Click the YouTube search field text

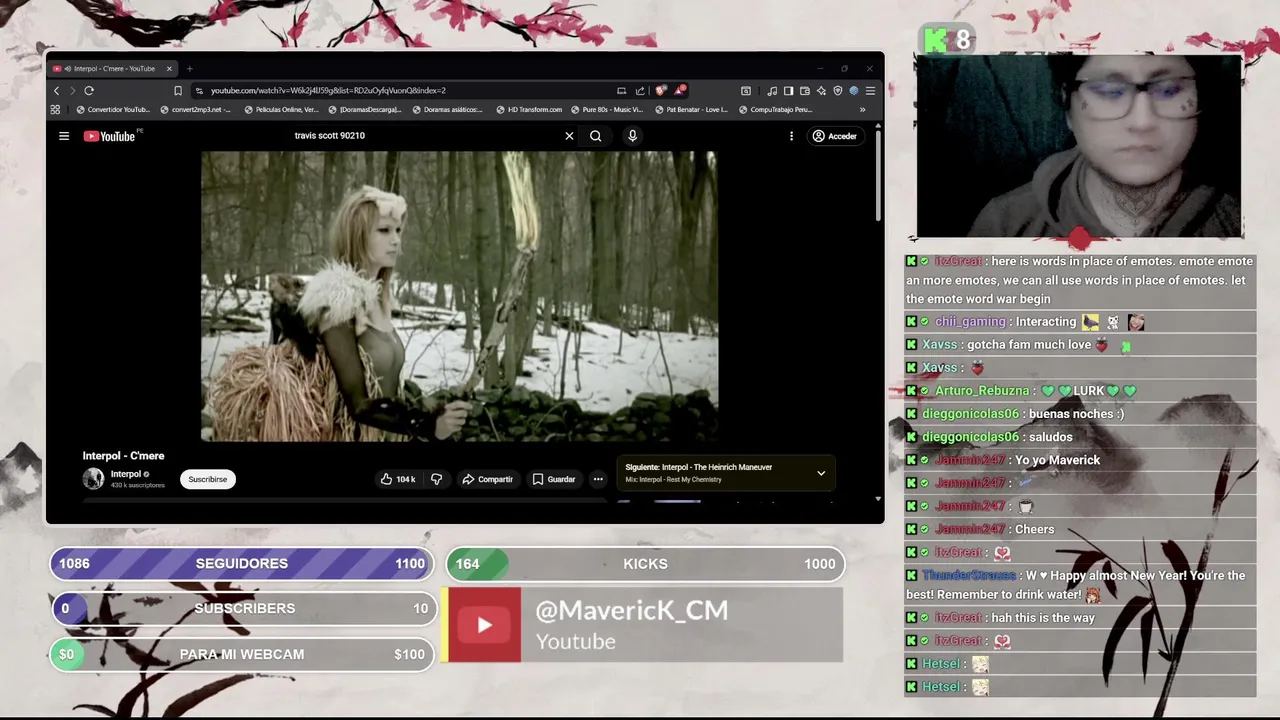click(x=329, y=136)
